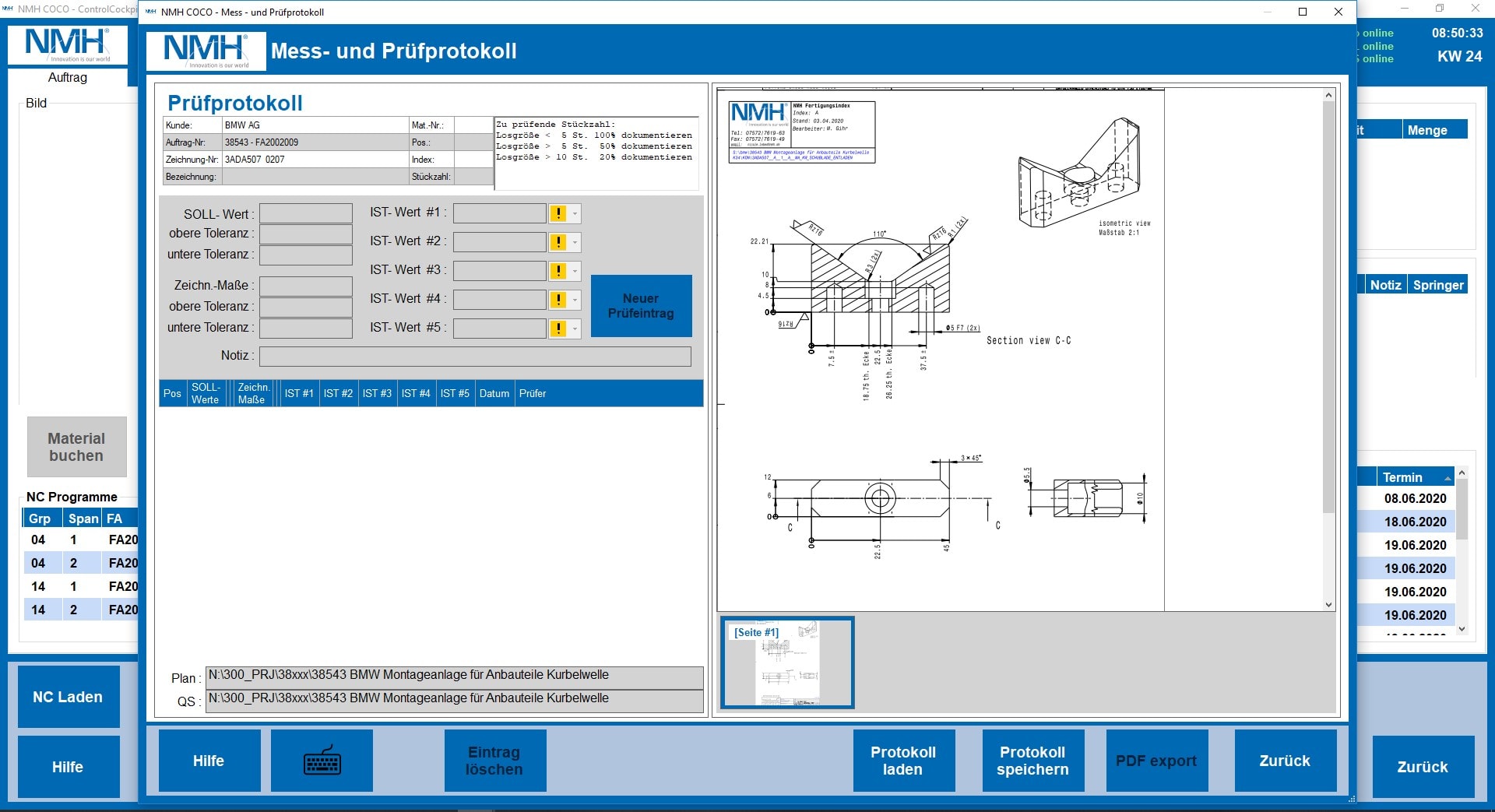Click the yellow warning icon for IST-Wert #1
1495x812 pixels.
pos(558,213)
